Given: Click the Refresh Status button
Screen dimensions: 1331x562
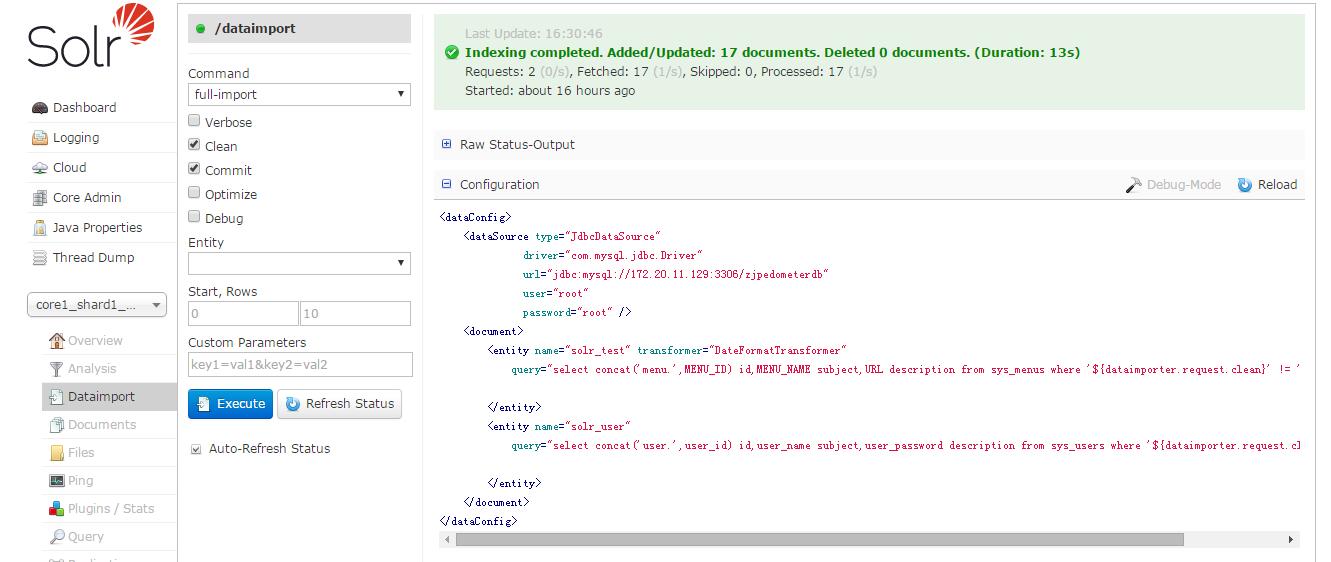Looking at the screenshot, I should (x=339, y=404).
